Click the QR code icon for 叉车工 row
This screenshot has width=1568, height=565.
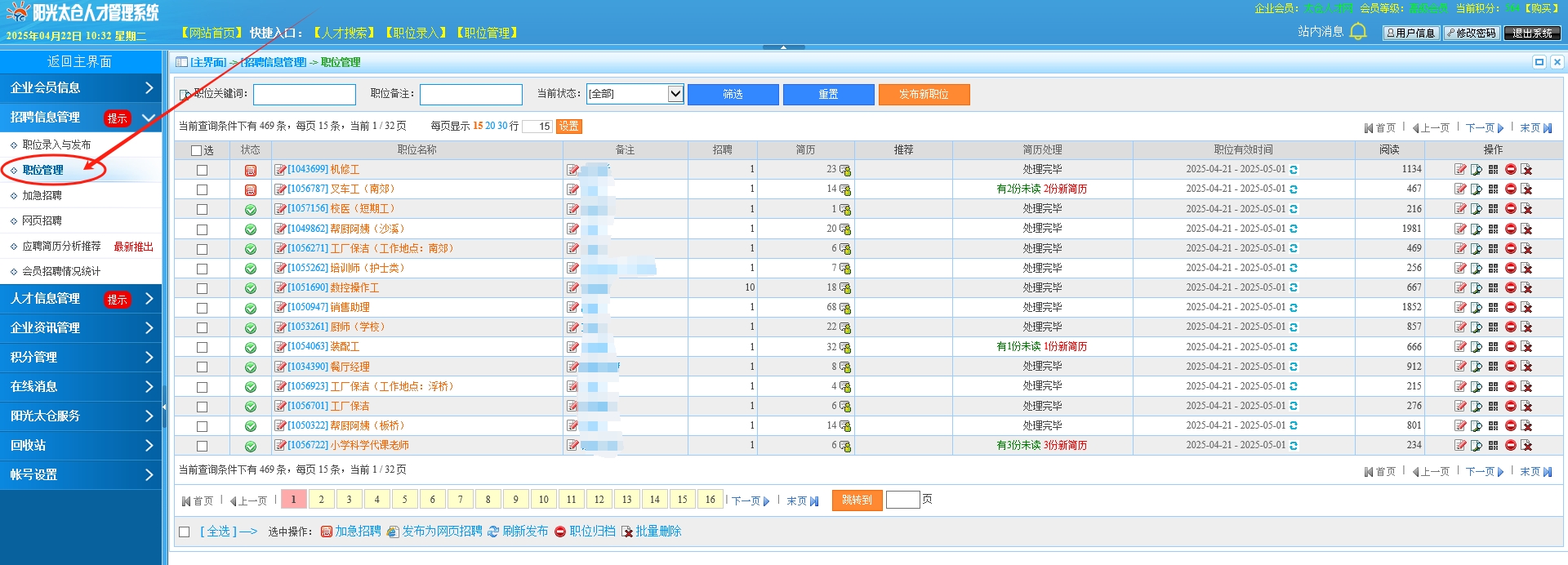point(1493,189)
